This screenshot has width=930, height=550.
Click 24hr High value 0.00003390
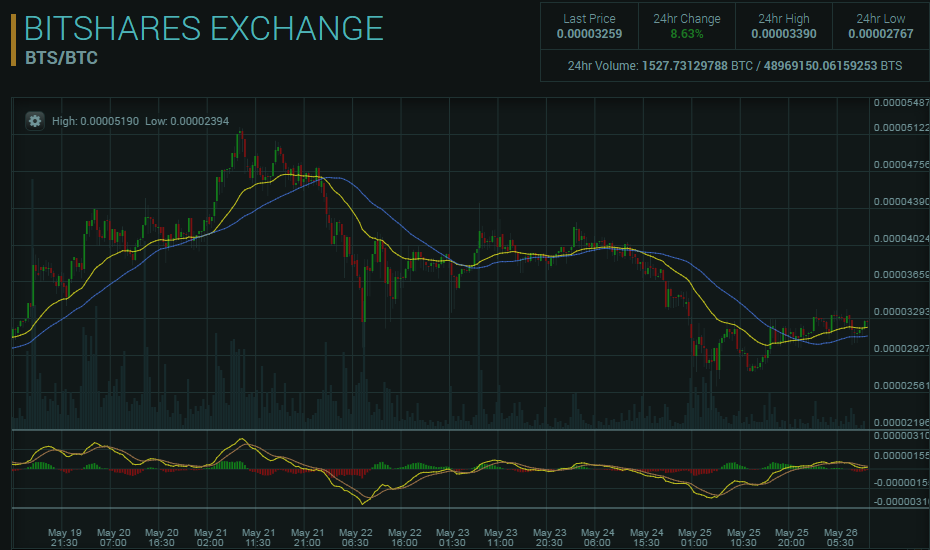pyautogui.click(x=784, y=34)
